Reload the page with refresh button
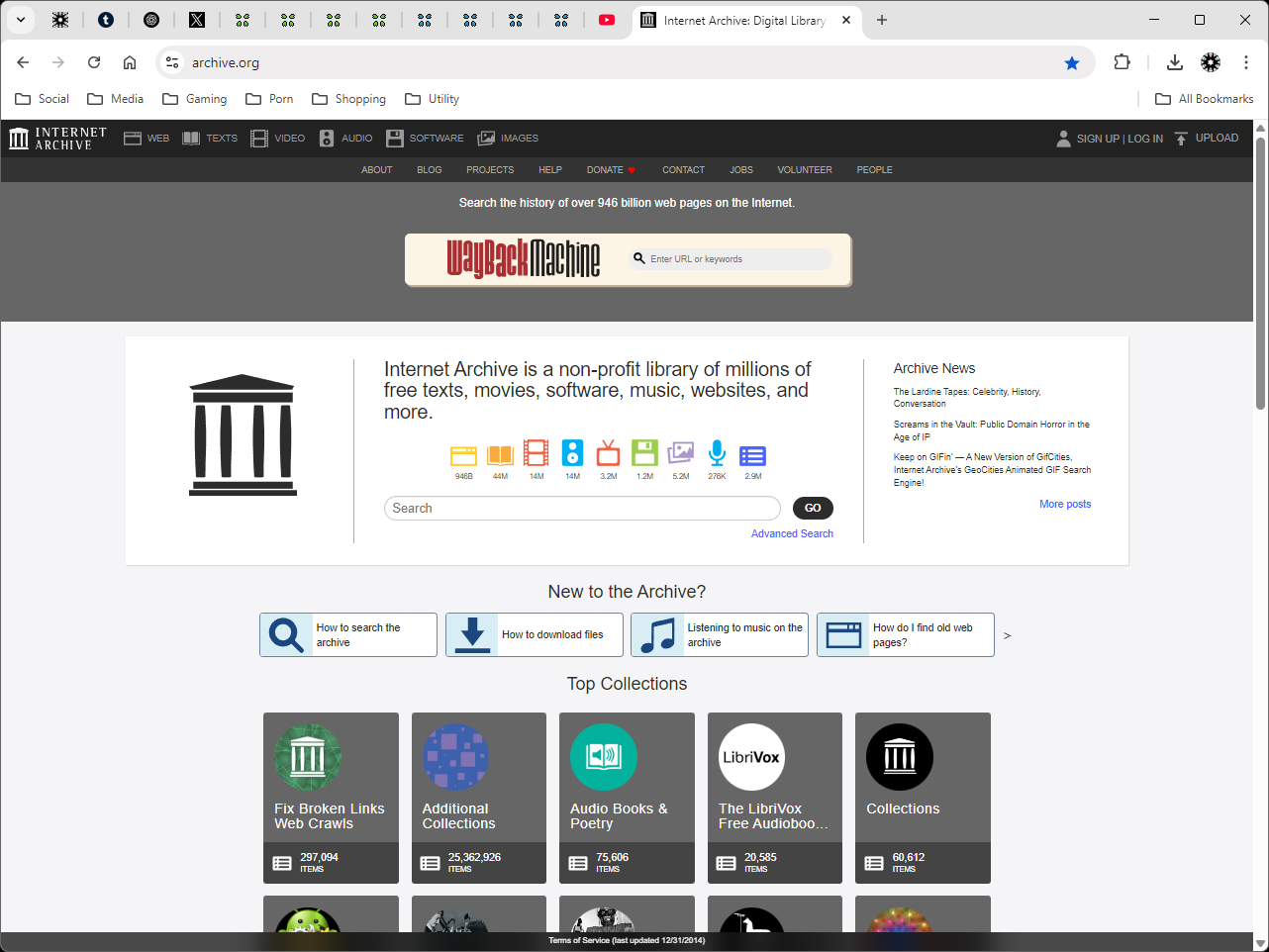 94,62
